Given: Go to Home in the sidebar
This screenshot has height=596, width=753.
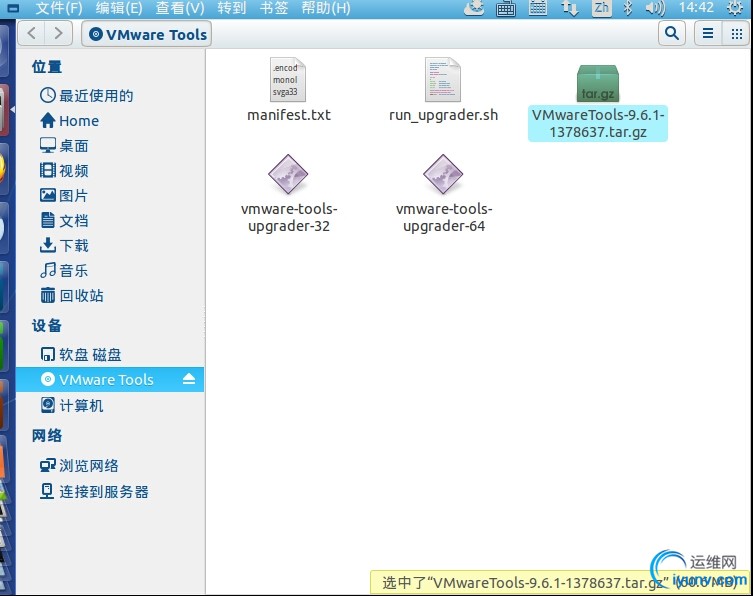Looking at the screenshot, I should (110, 121).
